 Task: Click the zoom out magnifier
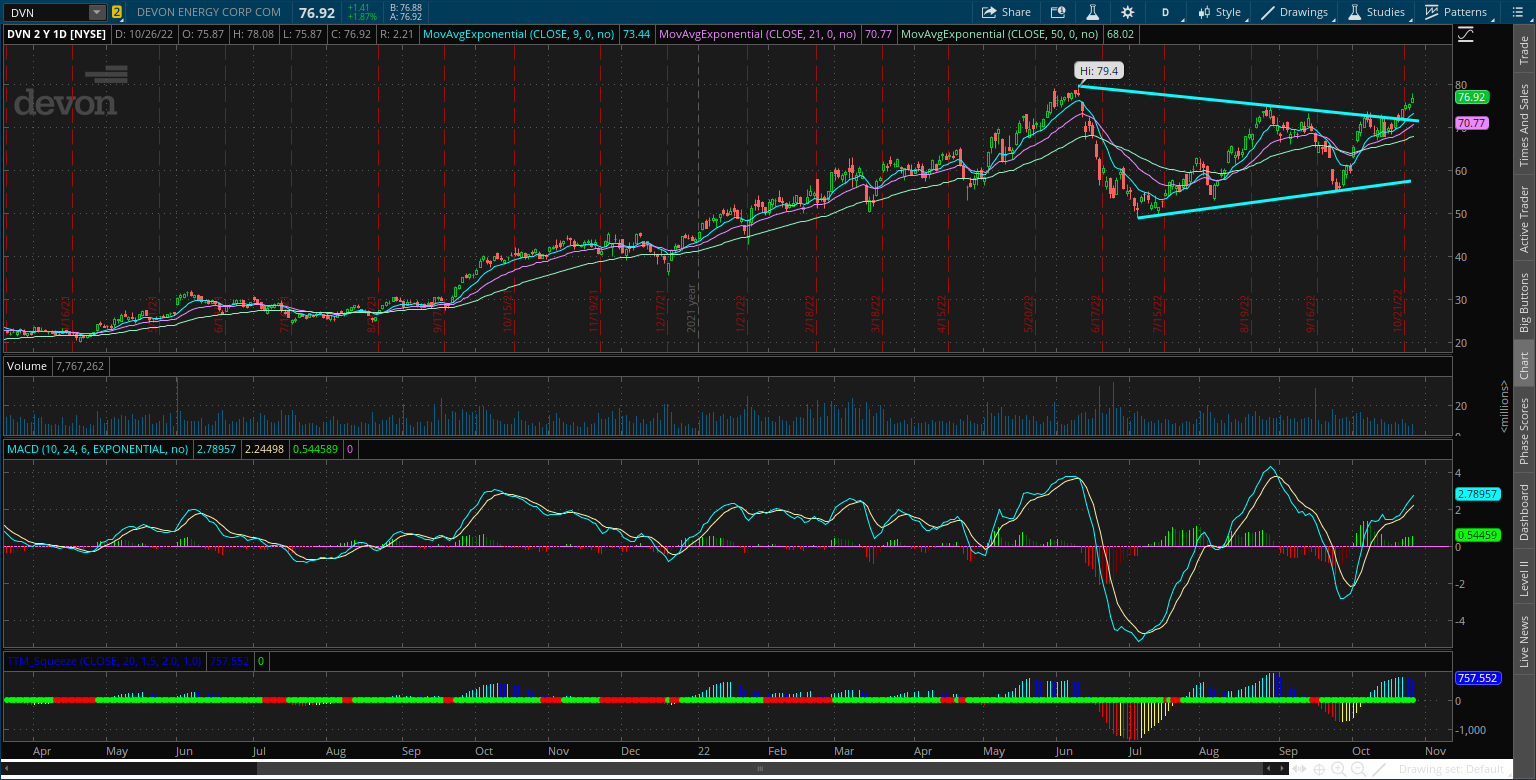click(x=1357, y=769)
